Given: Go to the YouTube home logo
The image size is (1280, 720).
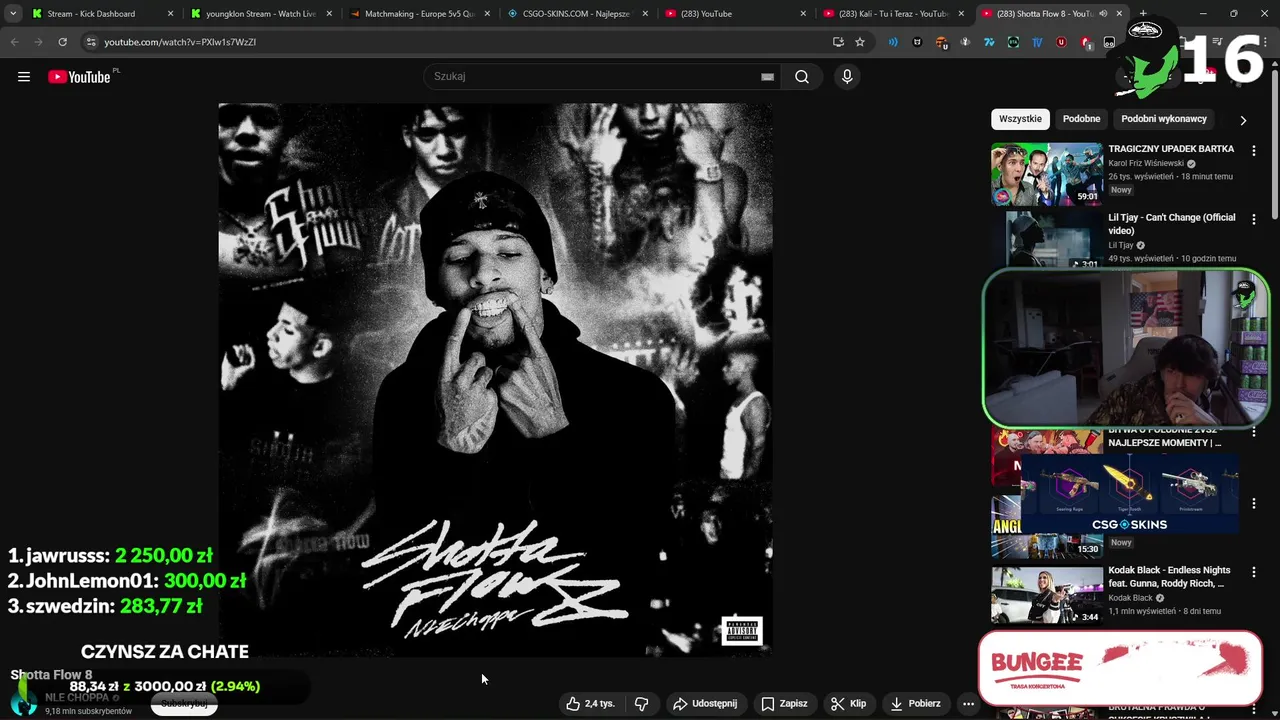Looking at the screenshot, I should (x=79, y=77).
